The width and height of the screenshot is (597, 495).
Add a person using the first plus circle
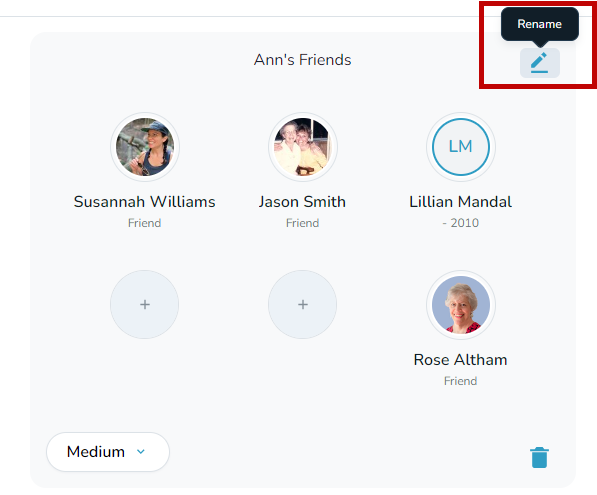144,305
